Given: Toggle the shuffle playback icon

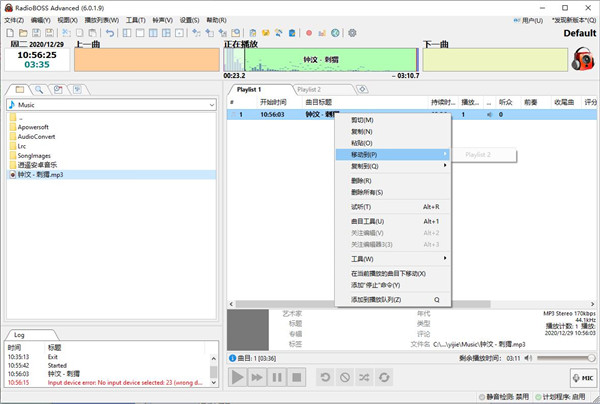Looking at the screenshot, I should (x=365, y=377).
